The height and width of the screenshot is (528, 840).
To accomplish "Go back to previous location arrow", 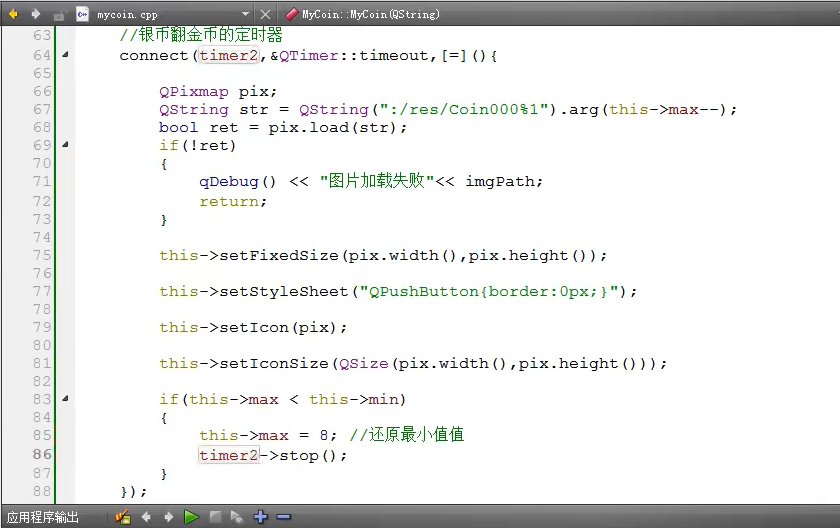I will pyautogui.click(x=13, y=14).
